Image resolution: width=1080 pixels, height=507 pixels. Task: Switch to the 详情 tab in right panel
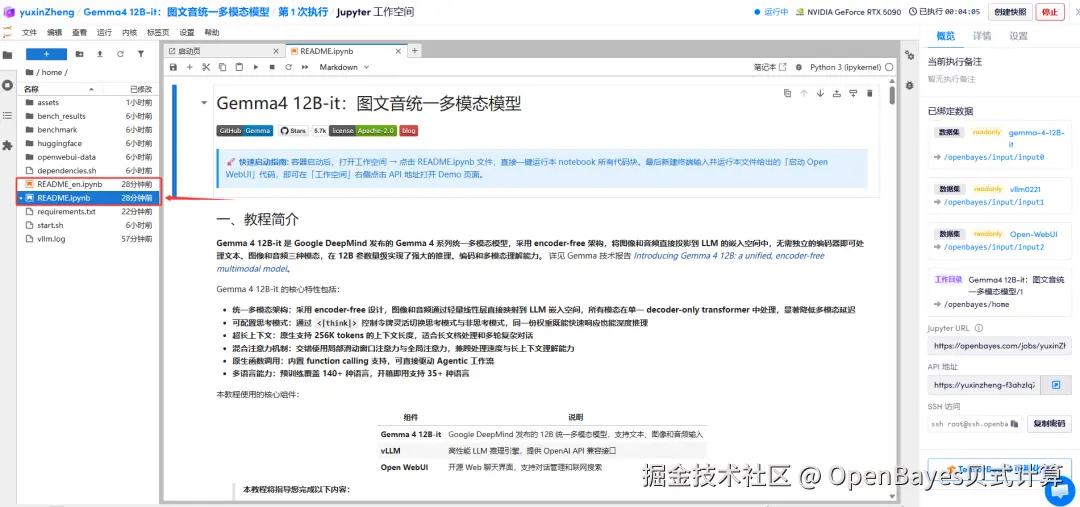tap(982, 36)
